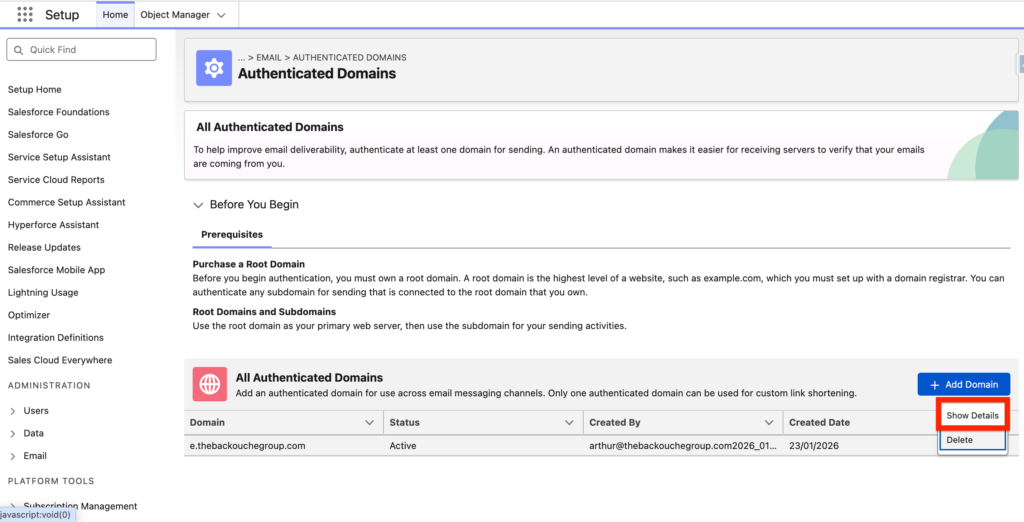Open the Status column dropdown arrow

[x=569, y=423]
